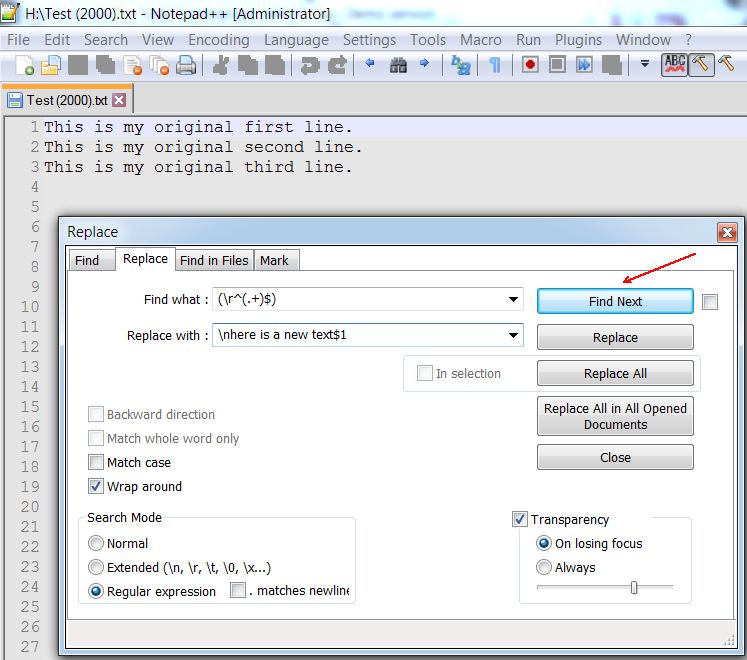The height and width of the screenshot is (660, 747).
Task: Close current document via toolbar icon
Action: click(132, 65)
